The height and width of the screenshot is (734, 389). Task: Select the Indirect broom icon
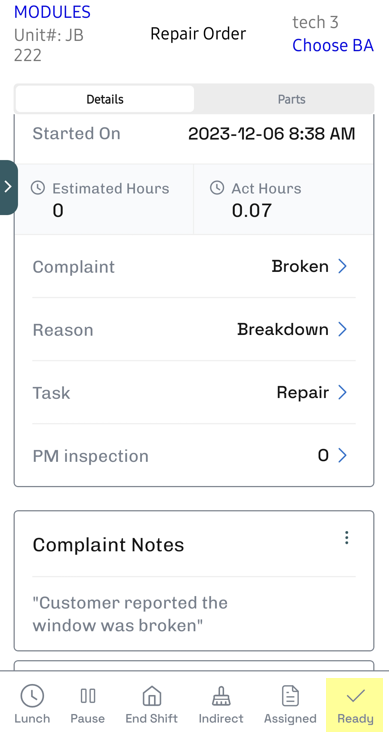[x=221, y=696]
